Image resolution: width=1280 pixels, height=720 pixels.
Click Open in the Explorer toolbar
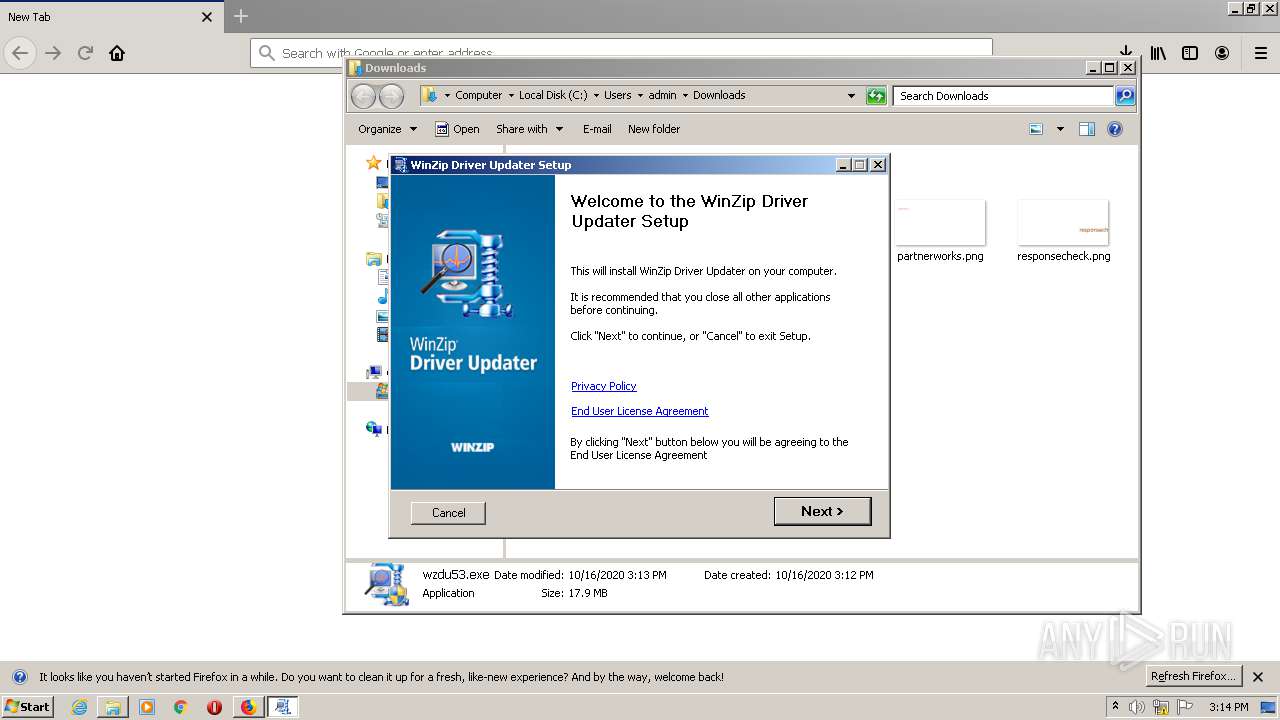[457, 129]
